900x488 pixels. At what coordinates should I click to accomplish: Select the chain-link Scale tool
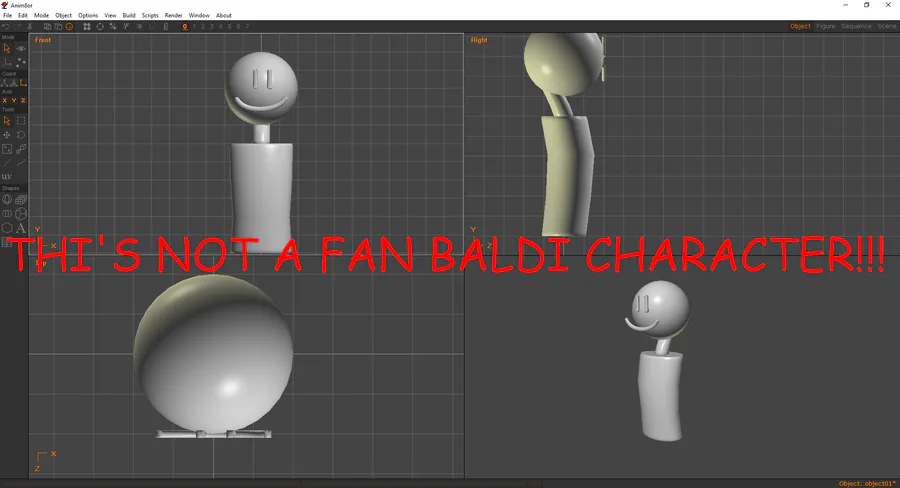tap(21, 149)
